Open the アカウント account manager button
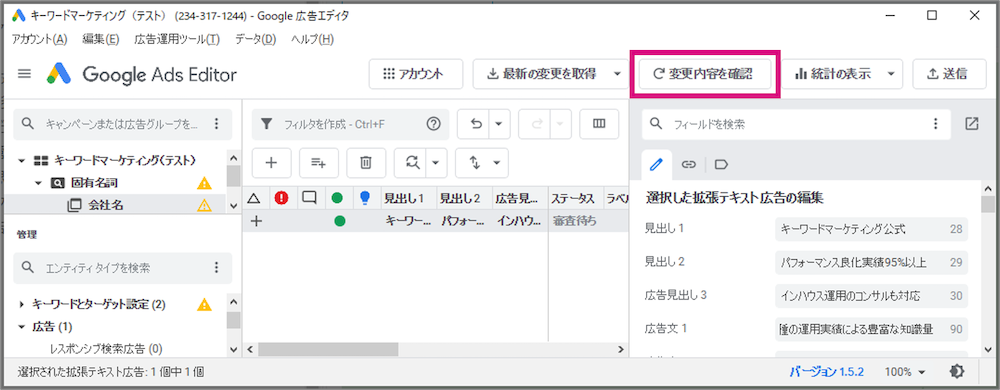1000x390 pixels. tap(416, 74)
